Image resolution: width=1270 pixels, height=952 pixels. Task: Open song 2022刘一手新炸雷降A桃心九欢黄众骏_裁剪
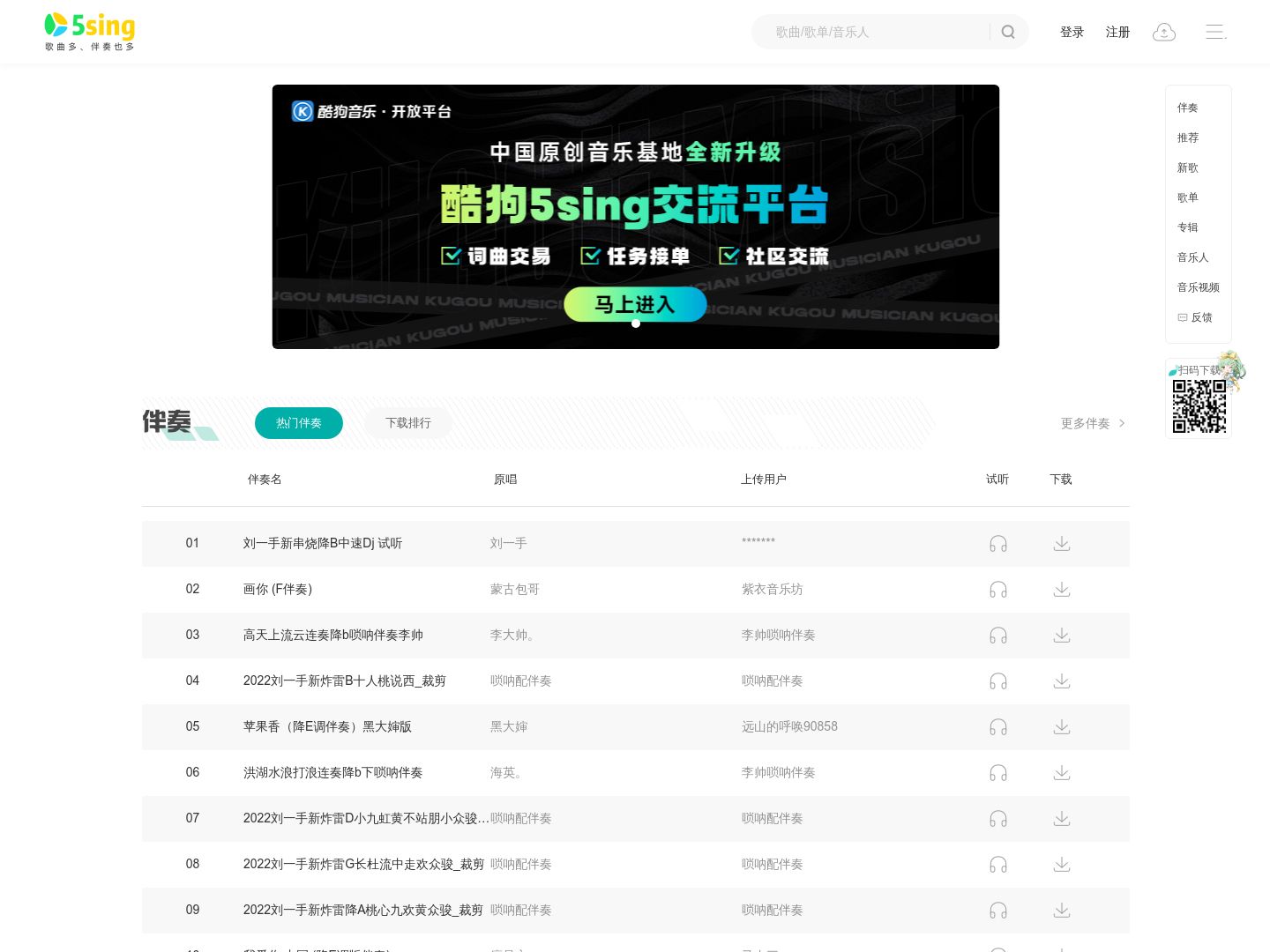click(x=363, y=910)
